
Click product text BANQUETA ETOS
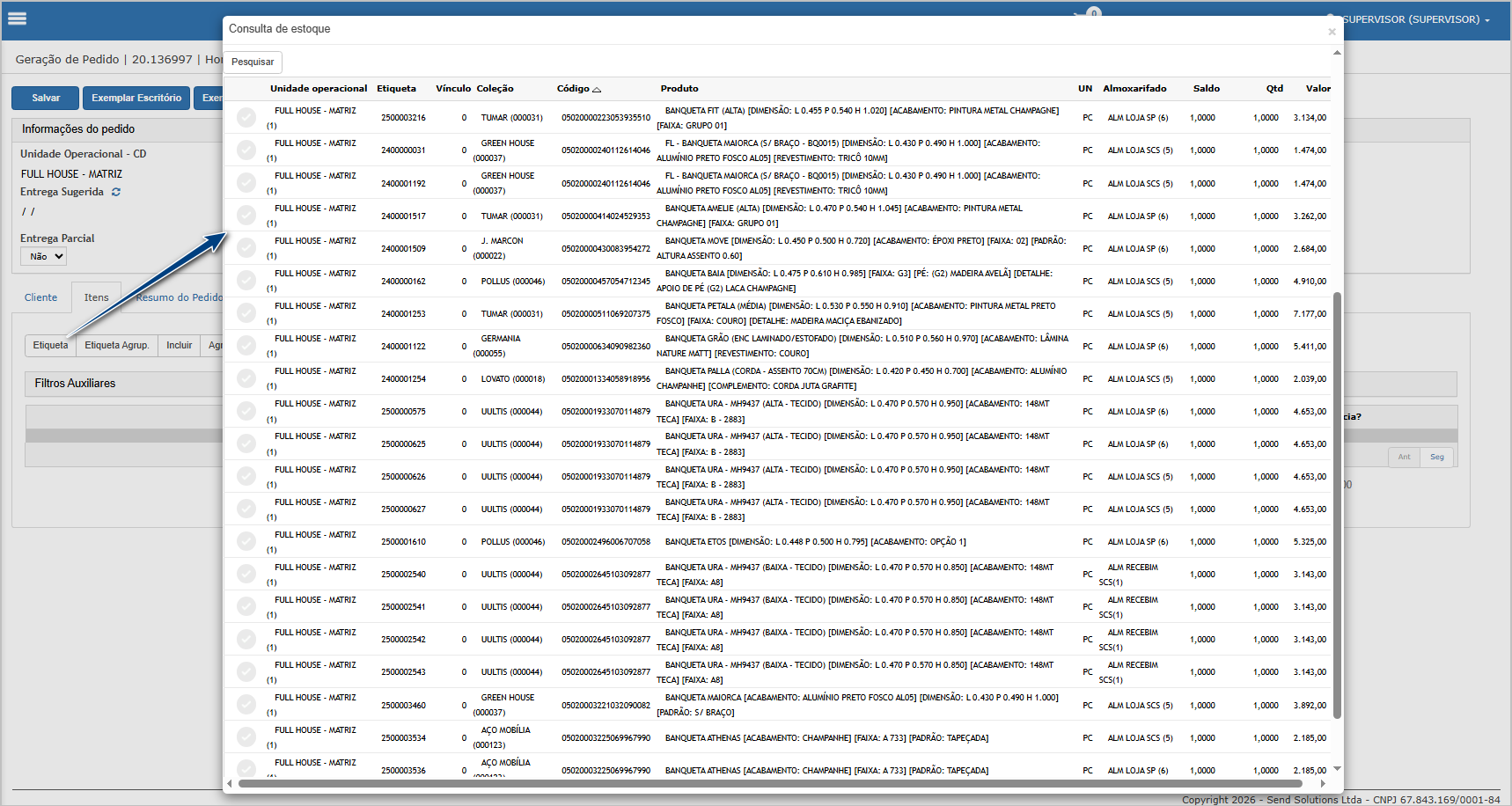(696, 542)
